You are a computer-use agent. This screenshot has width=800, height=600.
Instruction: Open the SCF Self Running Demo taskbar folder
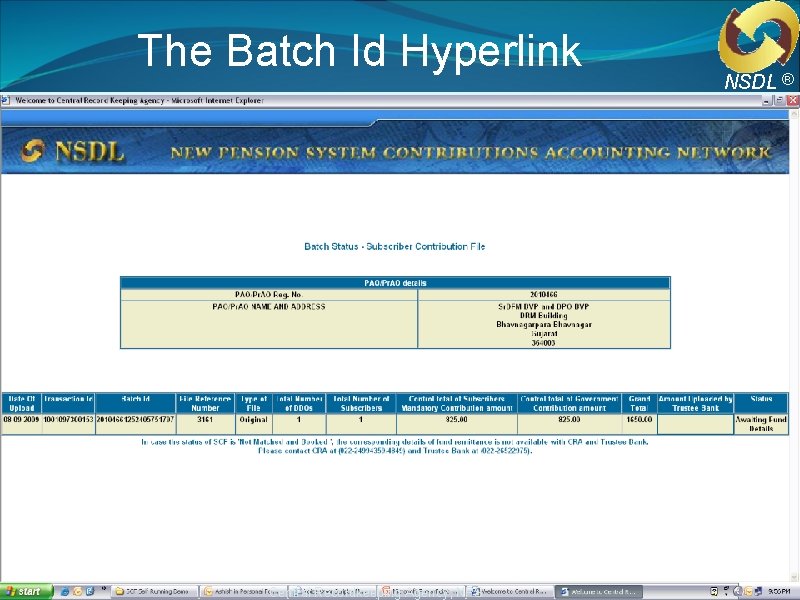pos(155,591)
